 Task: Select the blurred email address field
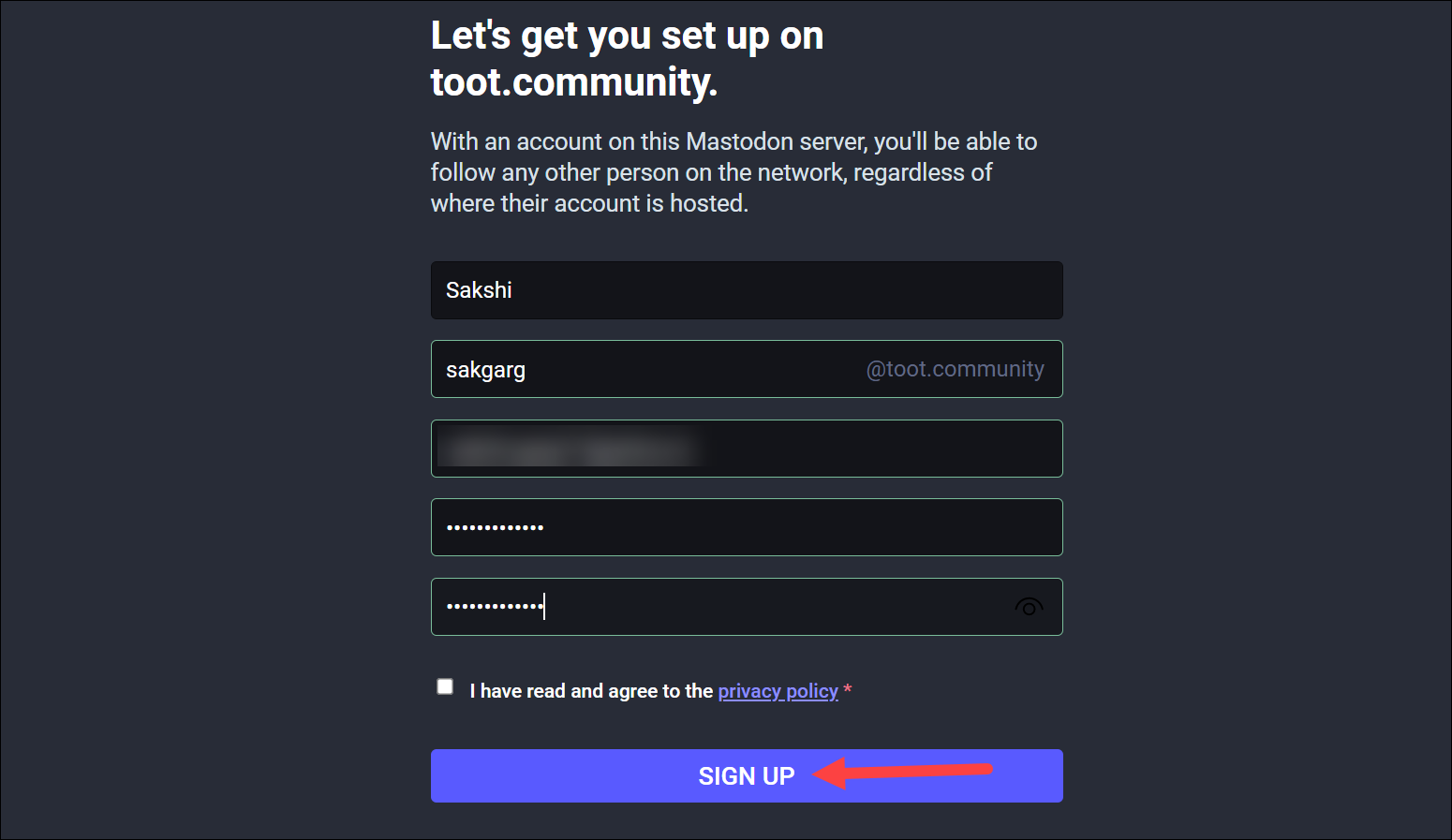(747, 449)
